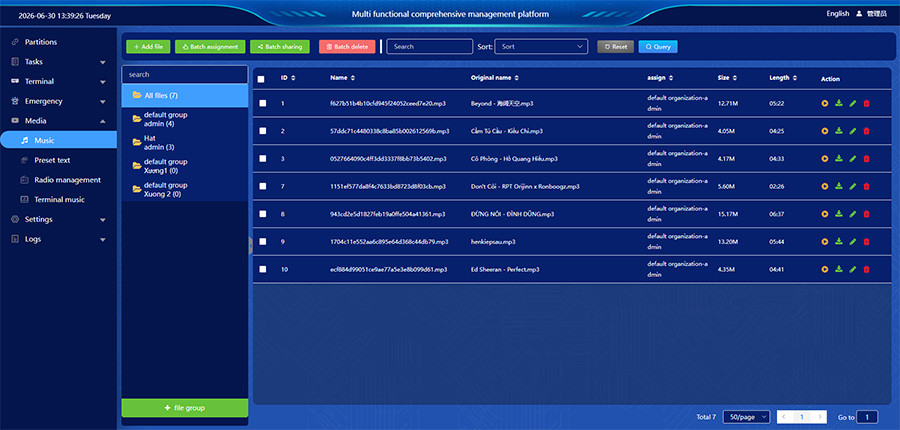Screen dimensions: 900x430
Task: Edit the Cô Phòng entry
Action: coord(852,158)
